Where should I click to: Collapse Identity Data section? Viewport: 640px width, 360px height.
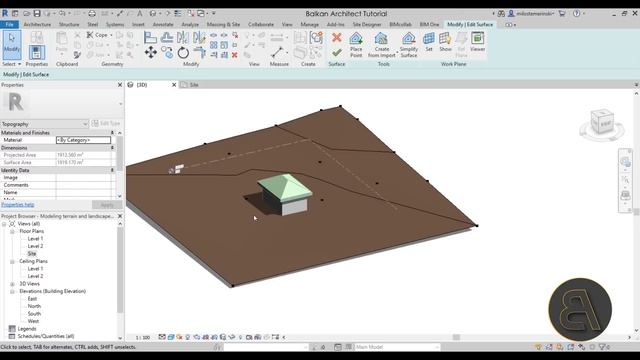[x=112, y=170]
